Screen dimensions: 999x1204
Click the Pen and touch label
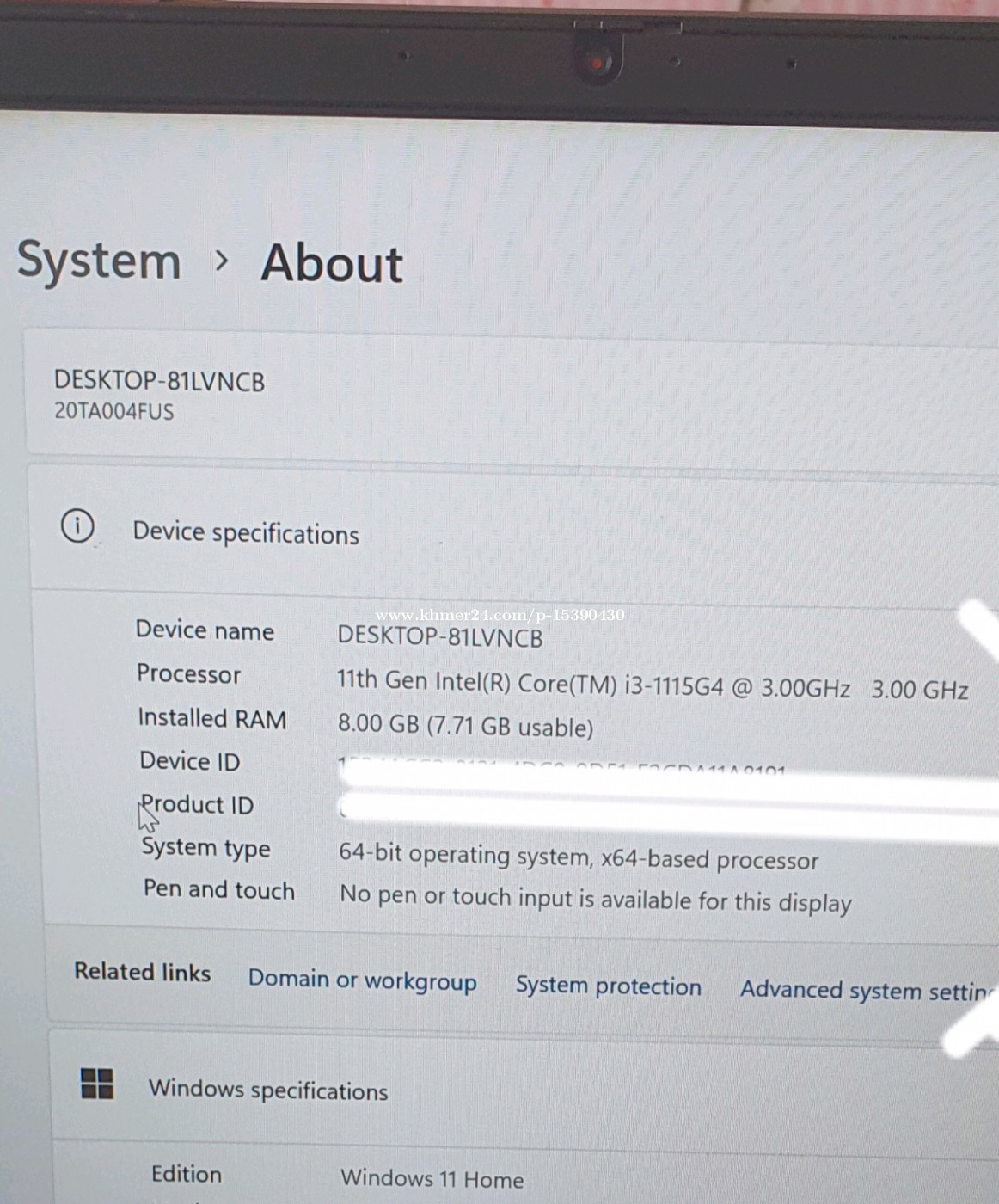(x=218, y=889)
